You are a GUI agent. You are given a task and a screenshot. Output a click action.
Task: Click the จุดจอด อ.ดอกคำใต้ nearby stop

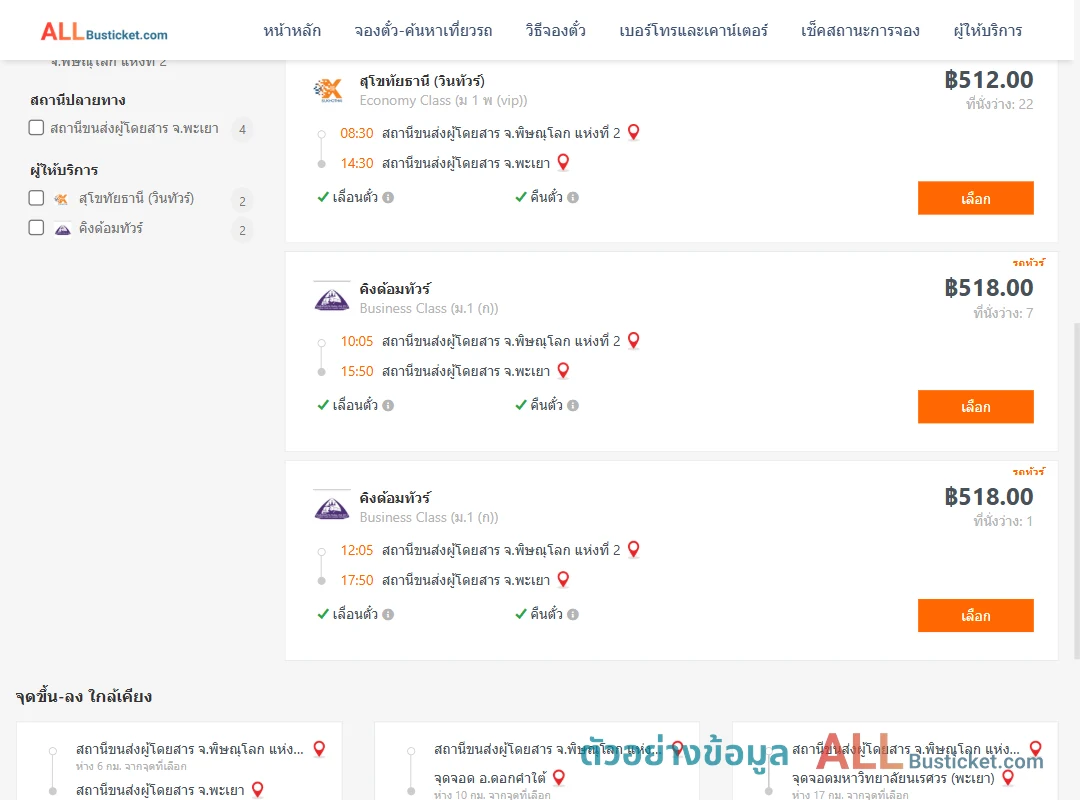coord(490,779)
